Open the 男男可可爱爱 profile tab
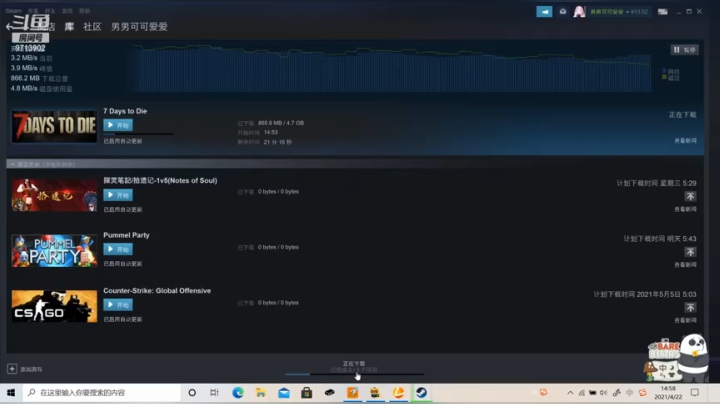Viewport: 720px width, 404px height. (139, 27)
